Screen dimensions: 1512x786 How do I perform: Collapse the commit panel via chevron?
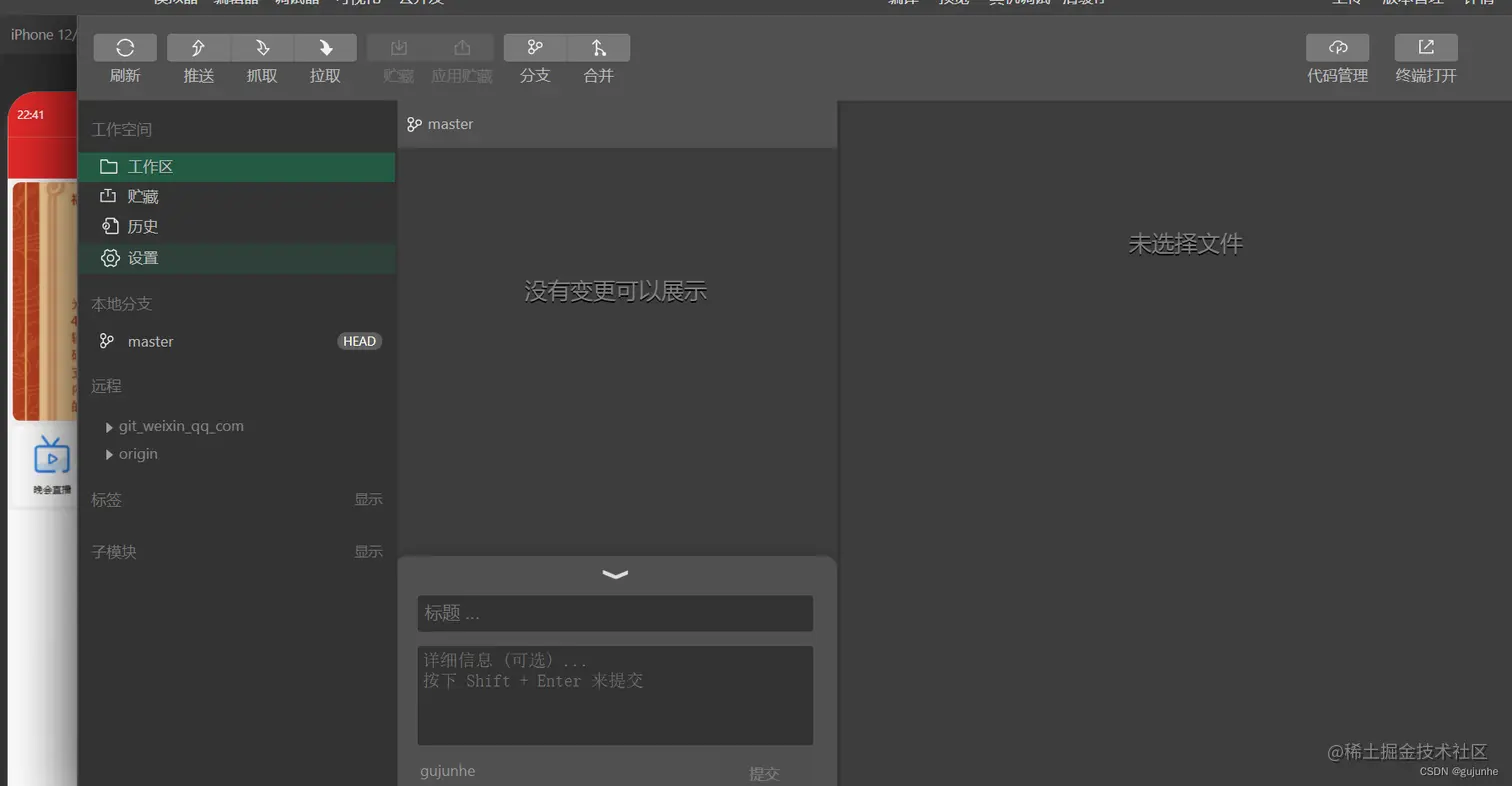(x=616, y=575)
